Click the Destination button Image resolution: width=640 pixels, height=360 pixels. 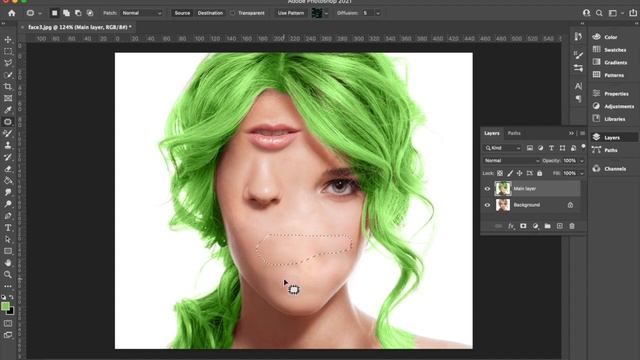pyautogui.click(x=210, y=13)
